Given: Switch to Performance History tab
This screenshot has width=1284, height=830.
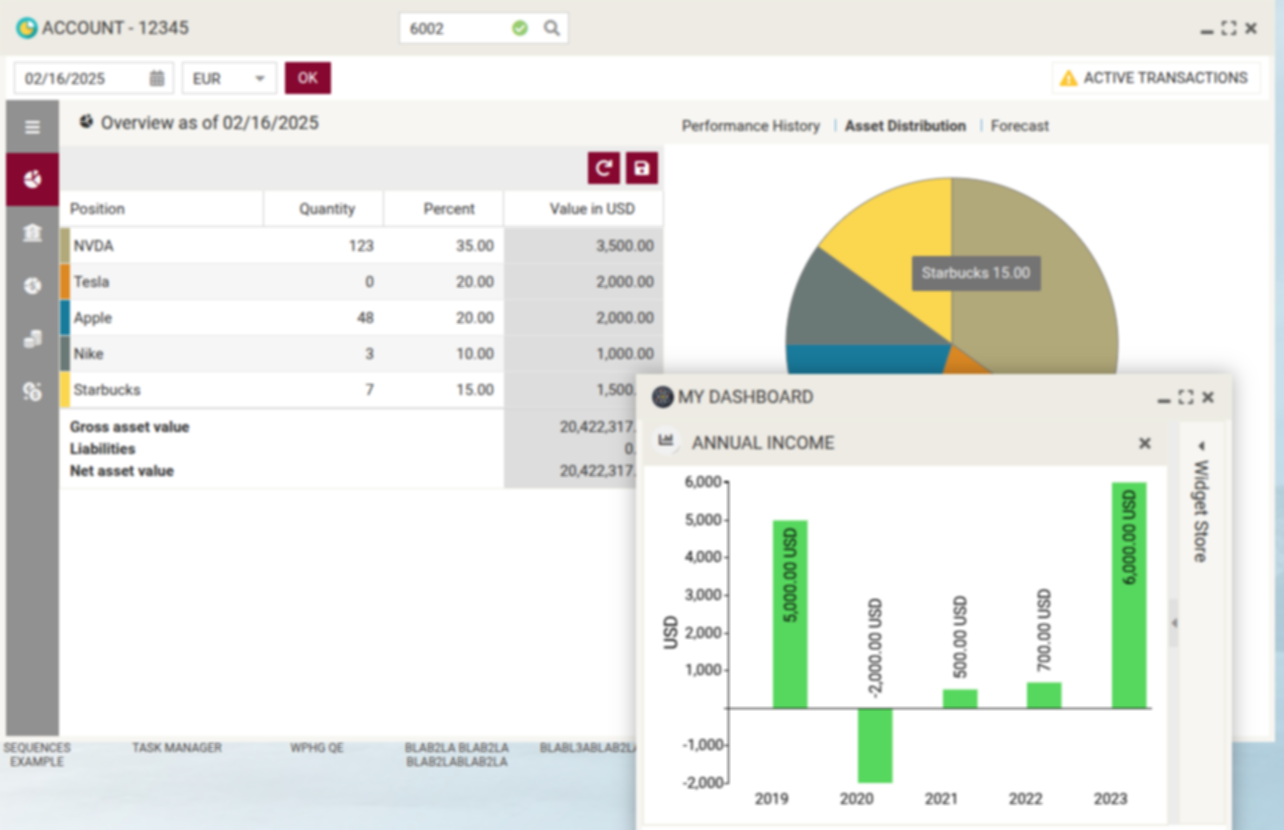Looking at the screenshot, I should pyautogui.click(x=750, y=126).
